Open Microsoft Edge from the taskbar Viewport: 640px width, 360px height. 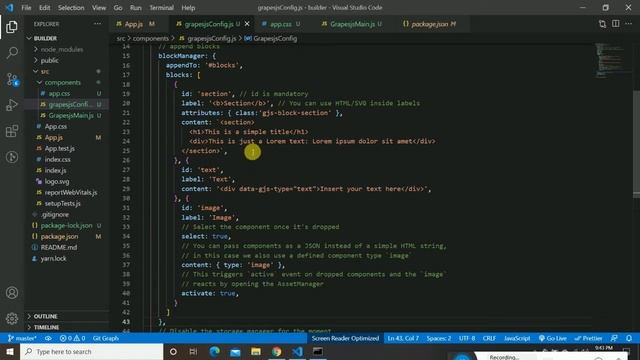(214, 351)
